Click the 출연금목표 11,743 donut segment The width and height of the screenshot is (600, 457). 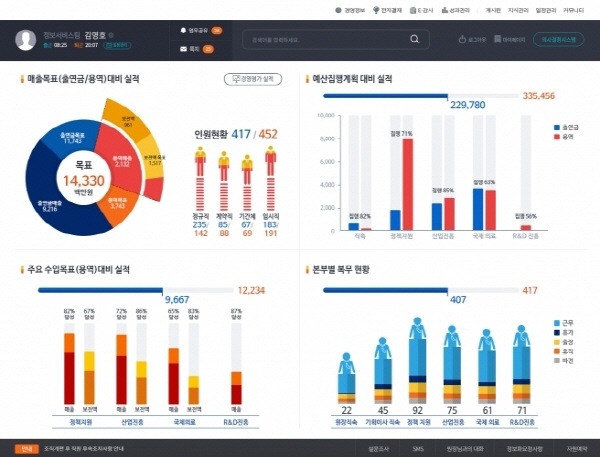point(73,138)
